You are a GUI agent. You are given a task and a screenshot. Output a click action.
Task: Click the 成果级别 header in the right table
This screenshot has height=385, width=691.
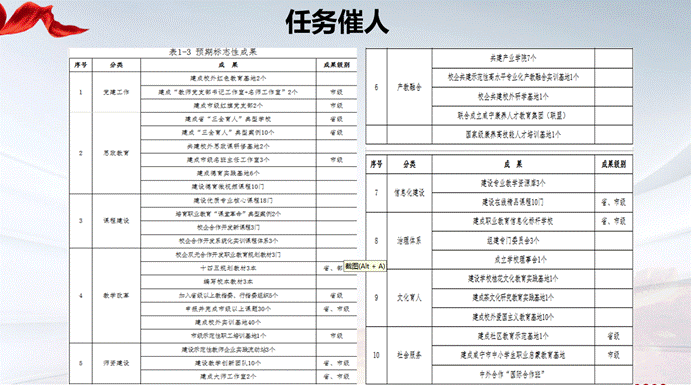tap(613, 164)
